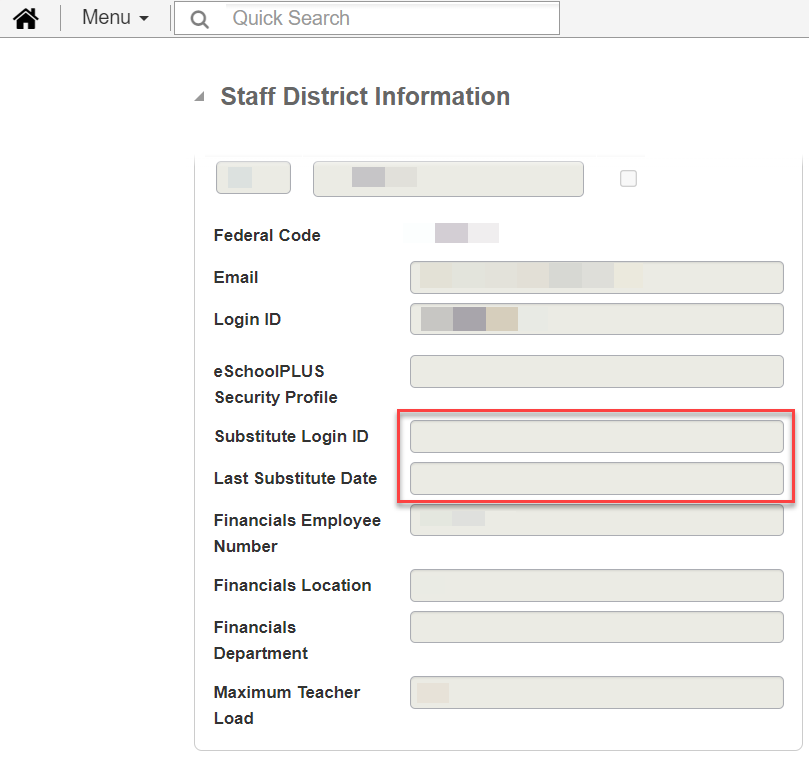Viewport: 809px width, 764px height.
Task: Collapse the Staff District Information section
Action: coord(200,97)
